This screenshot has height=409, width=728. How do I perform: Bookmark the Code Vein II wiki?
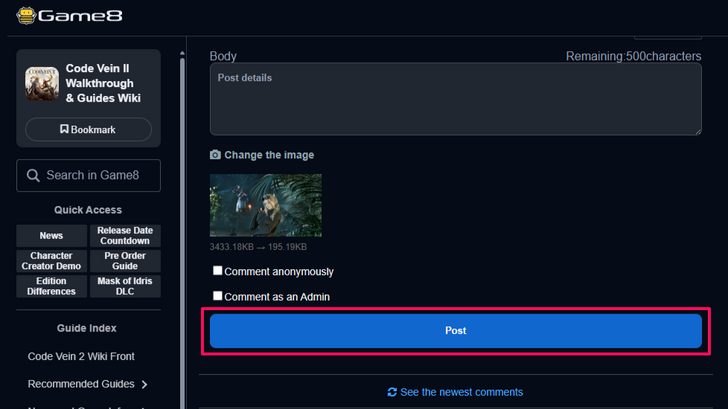tap(88, 130)
